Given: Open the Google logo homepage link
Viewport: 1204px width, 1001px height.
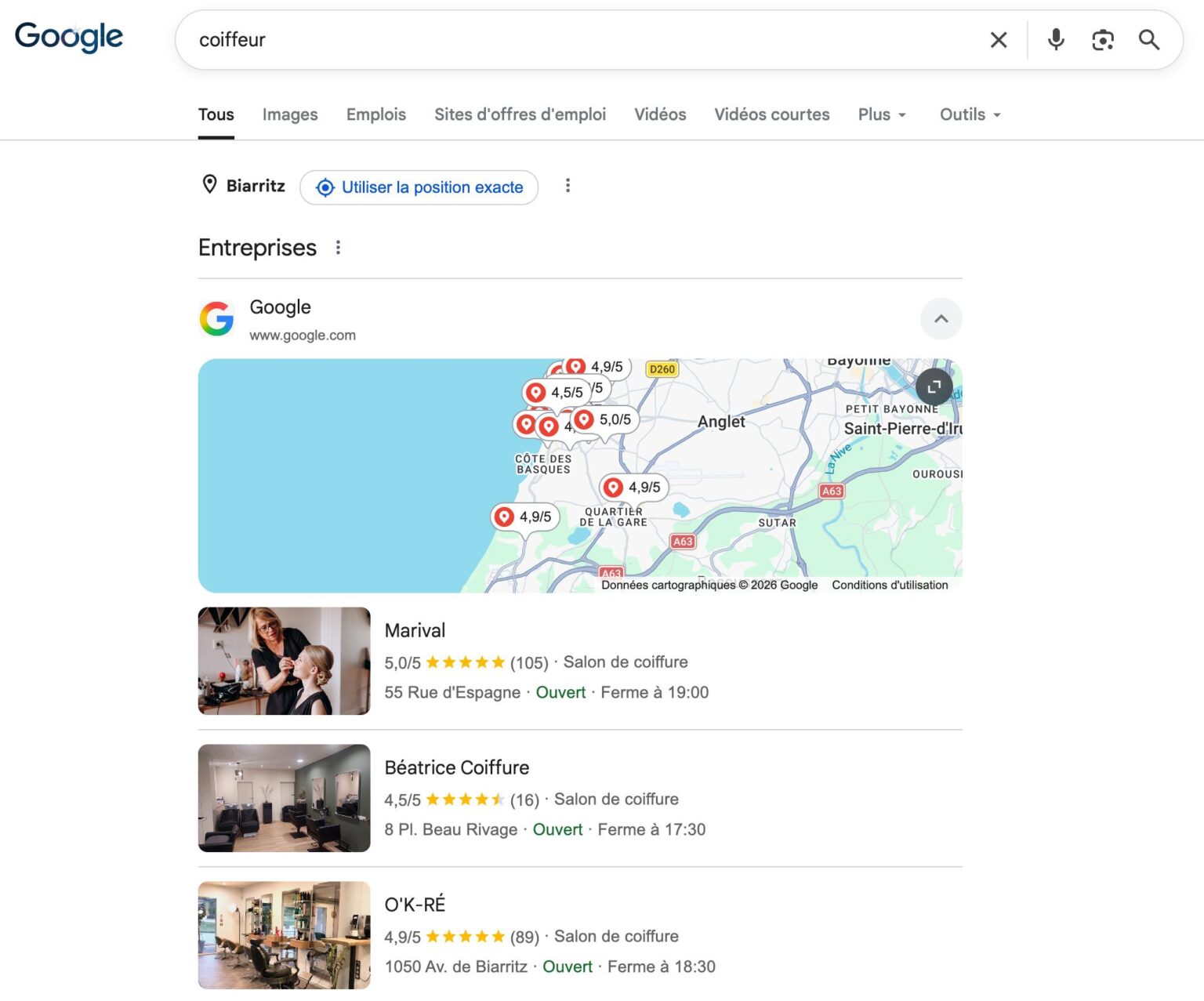Looking at the screenshot, I should (69, 37).
